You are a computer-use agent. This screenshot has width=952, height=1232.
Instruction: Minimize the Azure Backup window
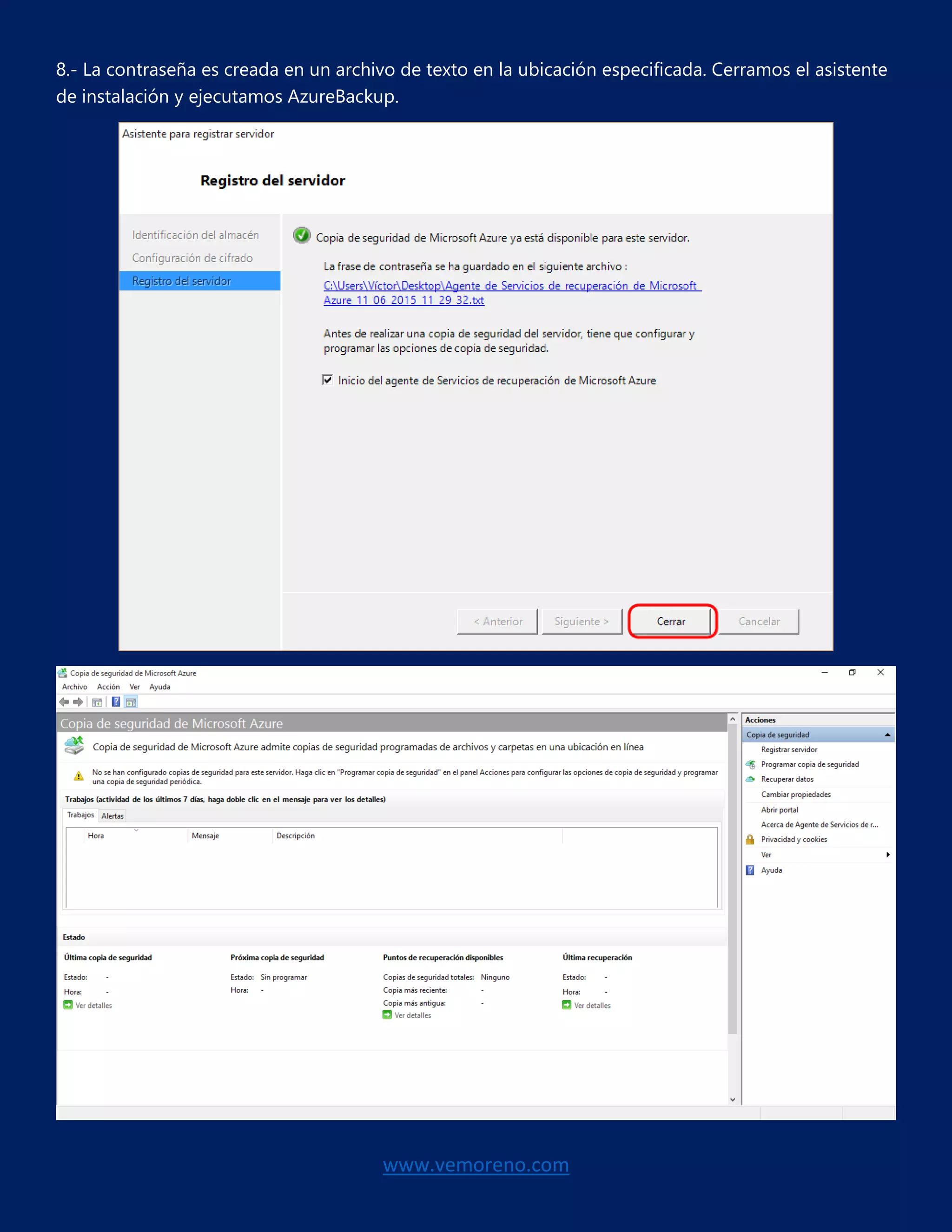pos(825,672)
